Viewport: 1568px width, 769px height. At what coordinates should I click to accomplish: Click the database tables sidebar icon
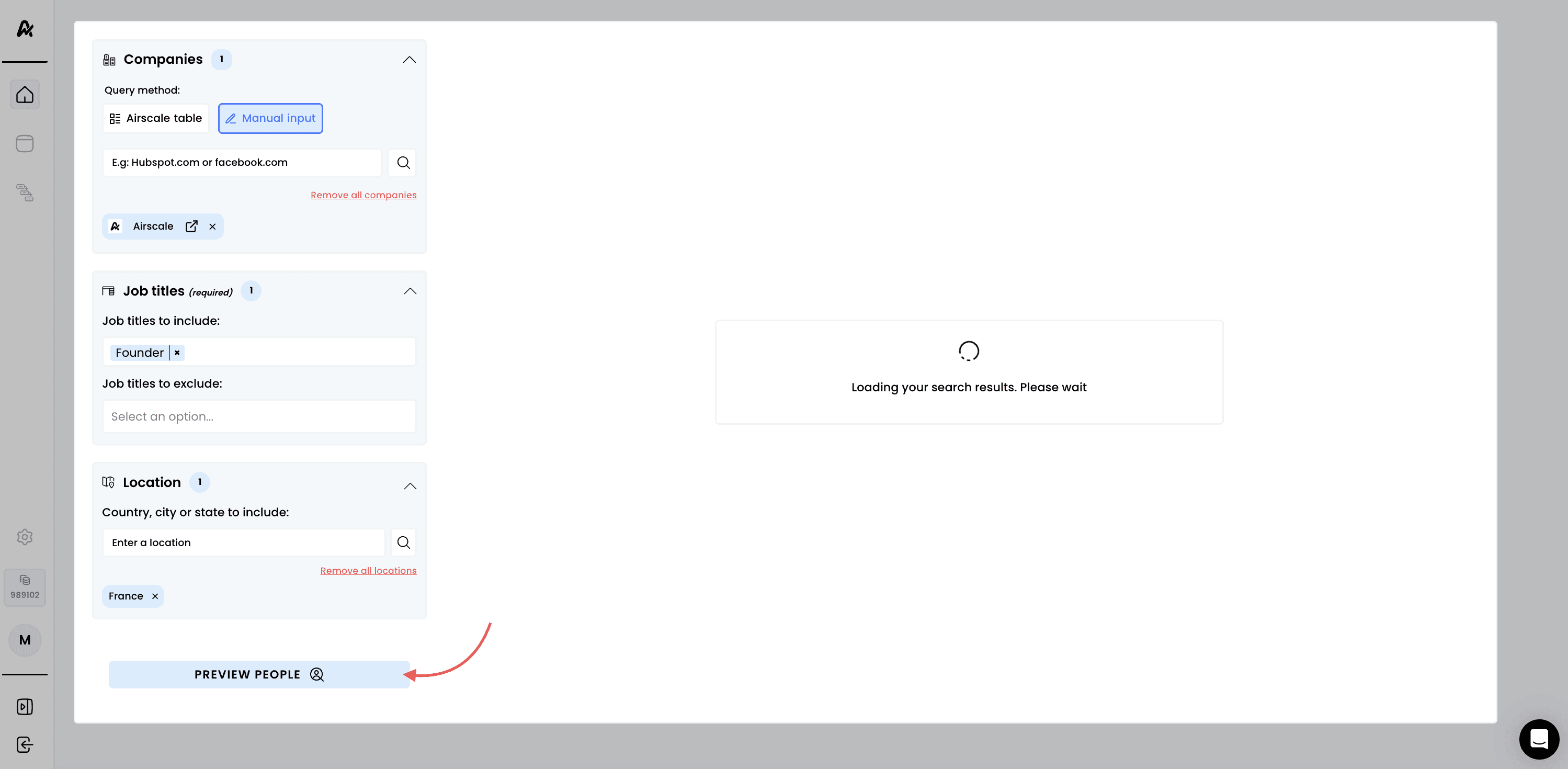pos(25,144)
